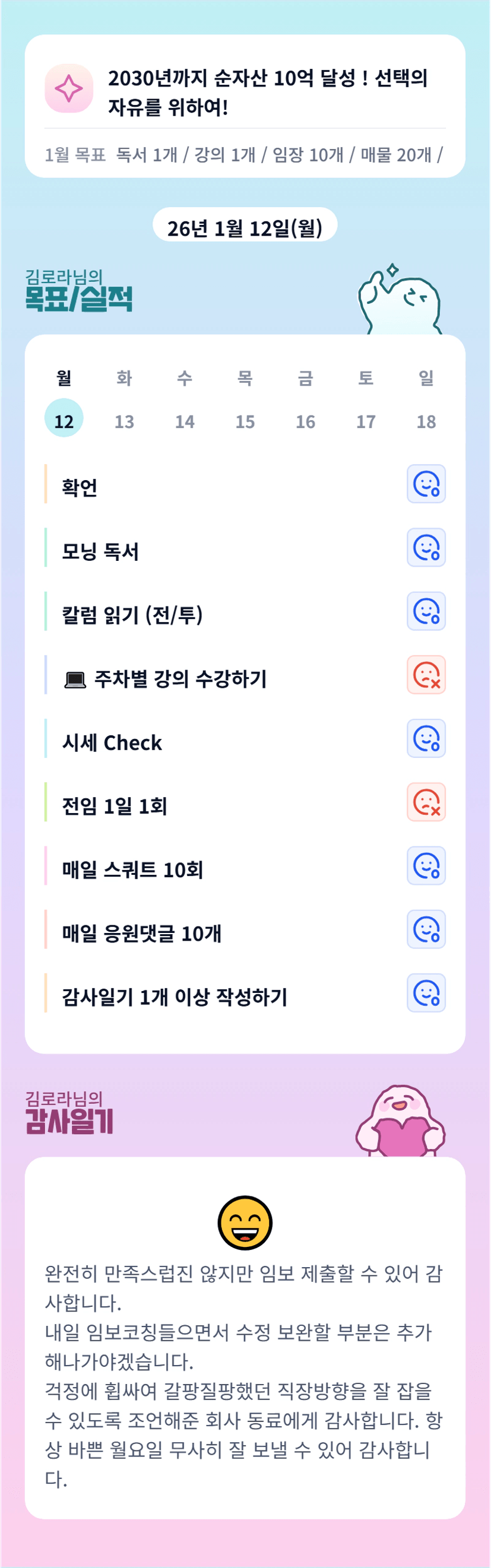Image resolution: width=491 pixels, height=1568 pixels.
Task: Click the grinning emoji in gratitude diary
Action: point(245,1222)
